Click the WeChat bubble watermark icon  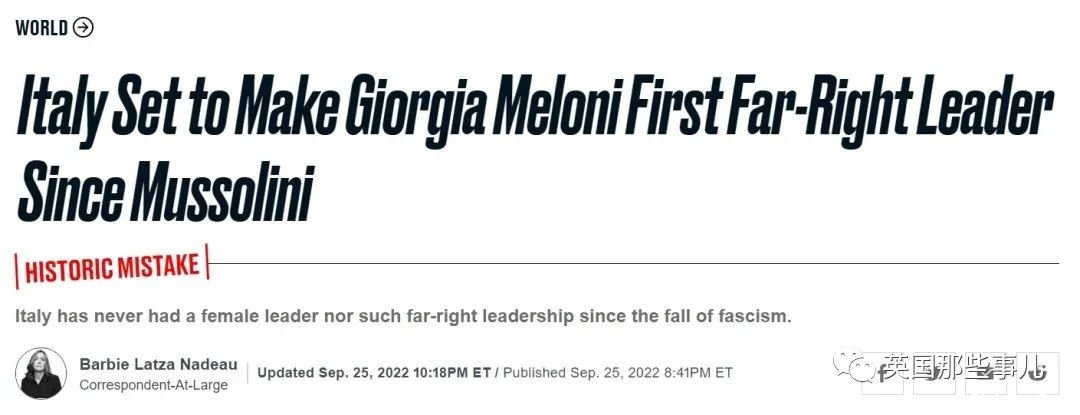click(x=854, y=365)
